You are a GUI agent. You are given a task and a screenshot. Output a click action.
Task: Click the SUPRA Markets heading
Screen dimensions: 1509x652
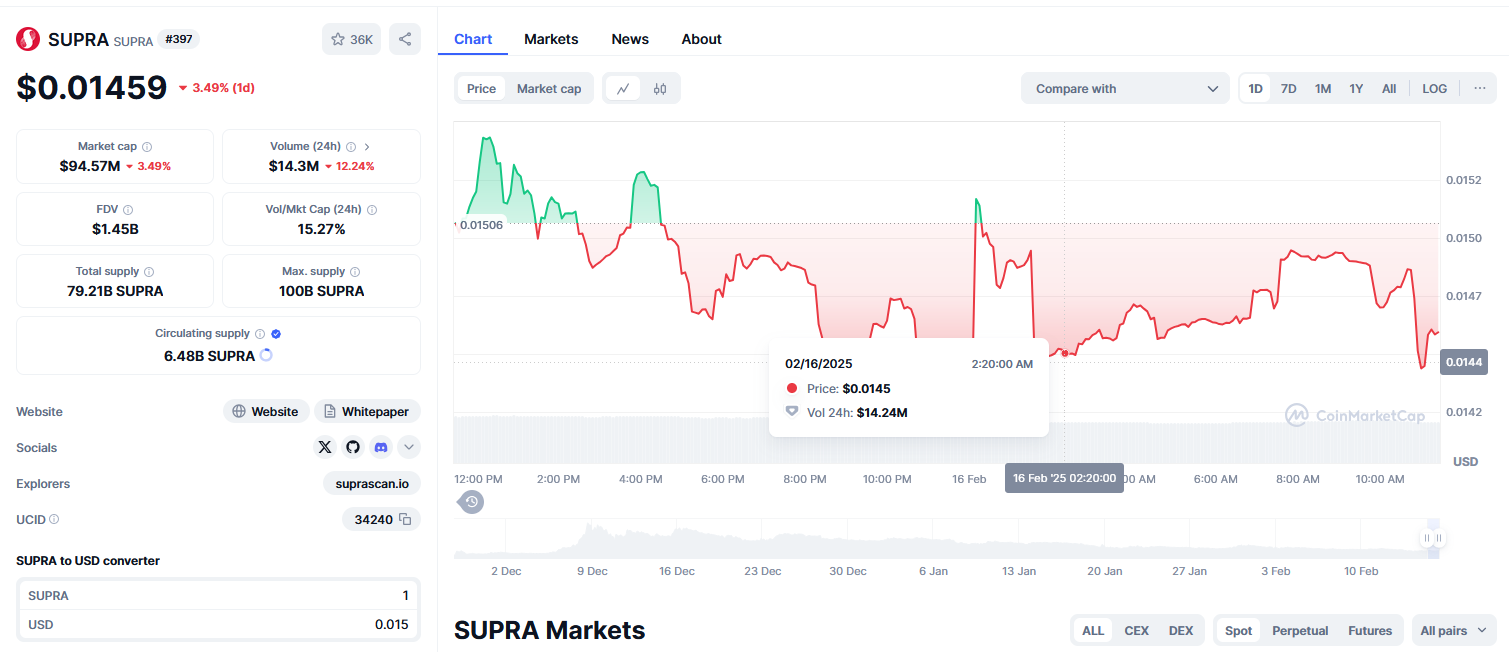tap(549, 630)
